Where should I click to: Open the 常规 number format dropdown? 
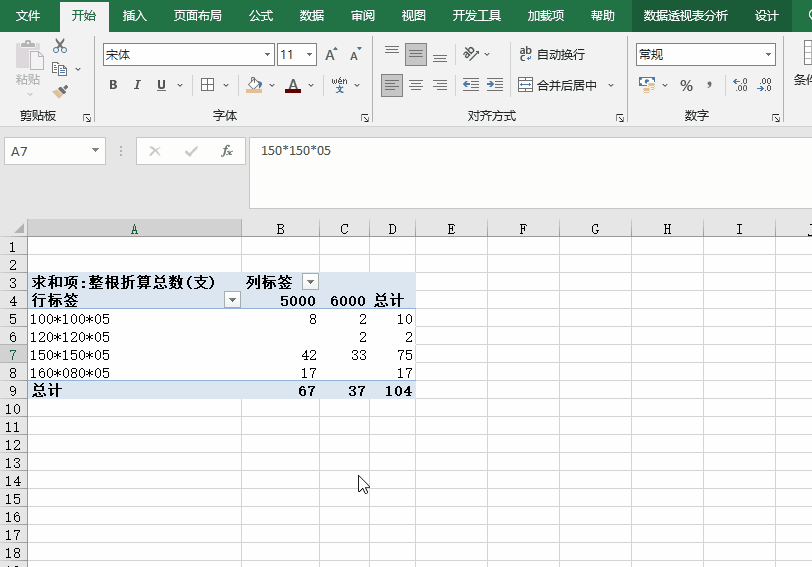click(768, 54)
